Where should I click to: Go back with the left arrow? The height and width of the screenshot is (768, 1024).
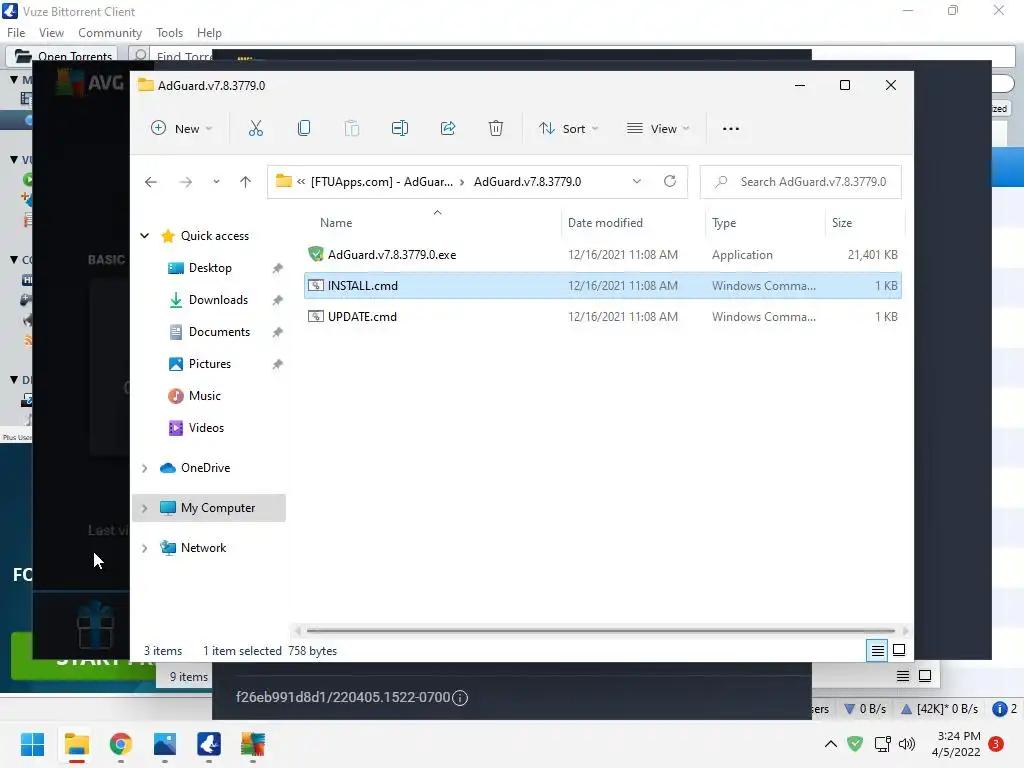tap(151, 182)
